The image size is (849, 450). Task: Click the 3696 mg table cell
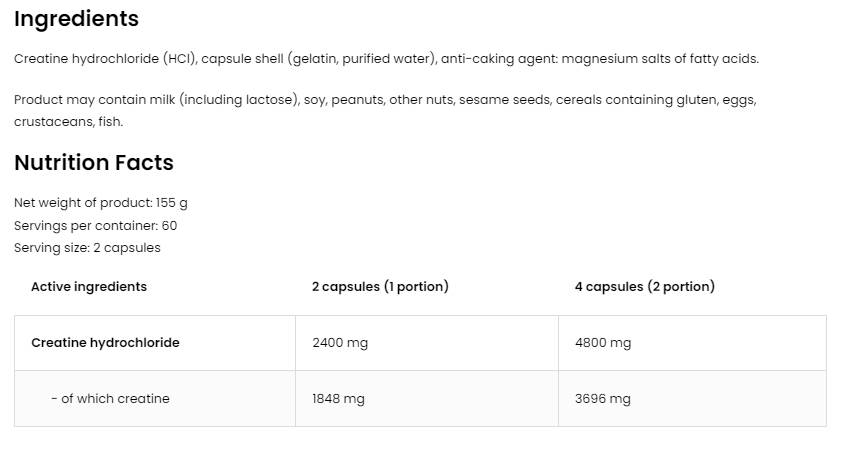tap(603, 399)
